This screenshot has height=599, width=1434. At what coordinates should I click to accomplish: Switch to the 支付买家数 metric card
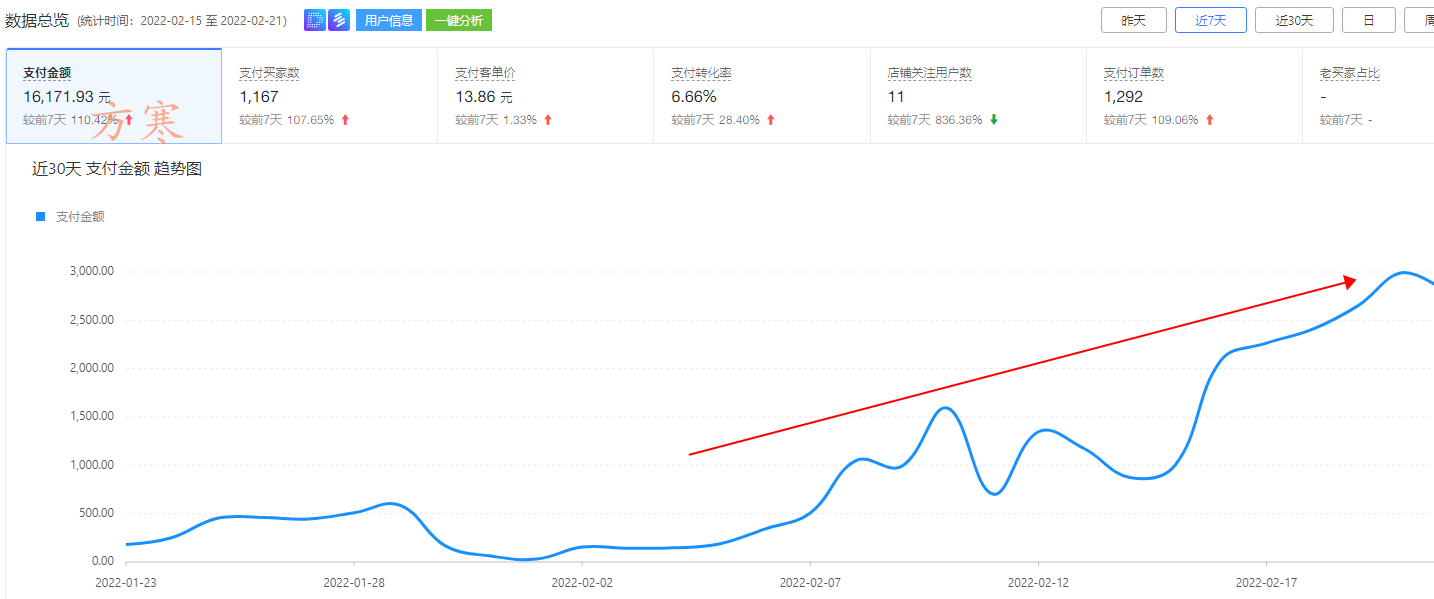pyautogui.click(x=329, y=96)
